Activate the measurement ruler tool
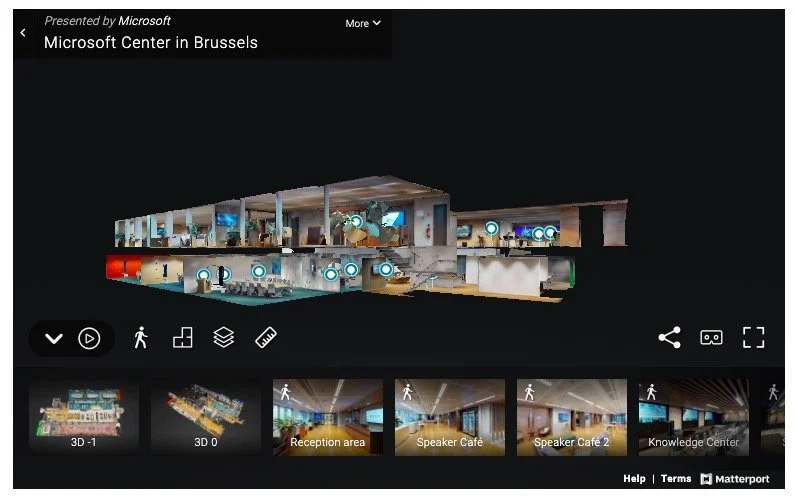Image resolution: width=795 pixels, height=502 pixels. [x=266, y=338]
